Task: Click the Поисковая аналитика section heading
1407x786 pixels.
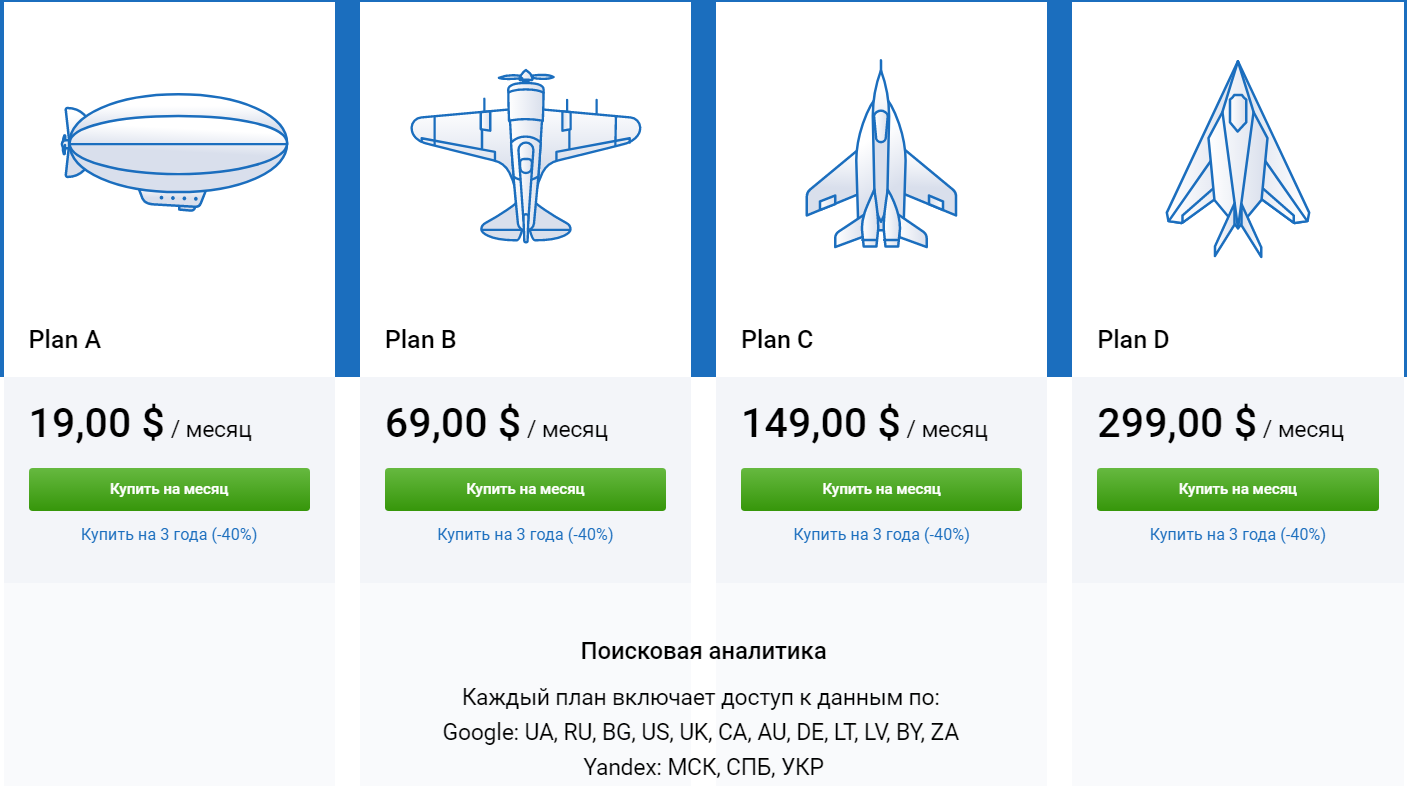Action: tap(704, 650)
